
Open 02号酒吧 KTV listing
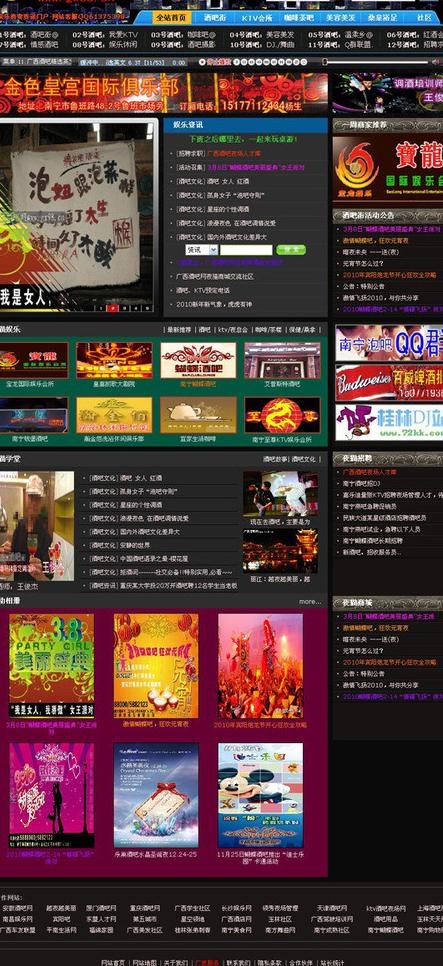(105, 35)
